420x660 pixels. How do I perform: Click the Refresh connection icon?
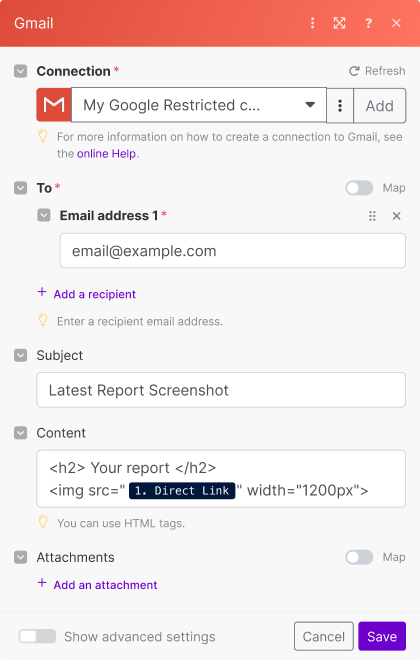tap(354, 71)
